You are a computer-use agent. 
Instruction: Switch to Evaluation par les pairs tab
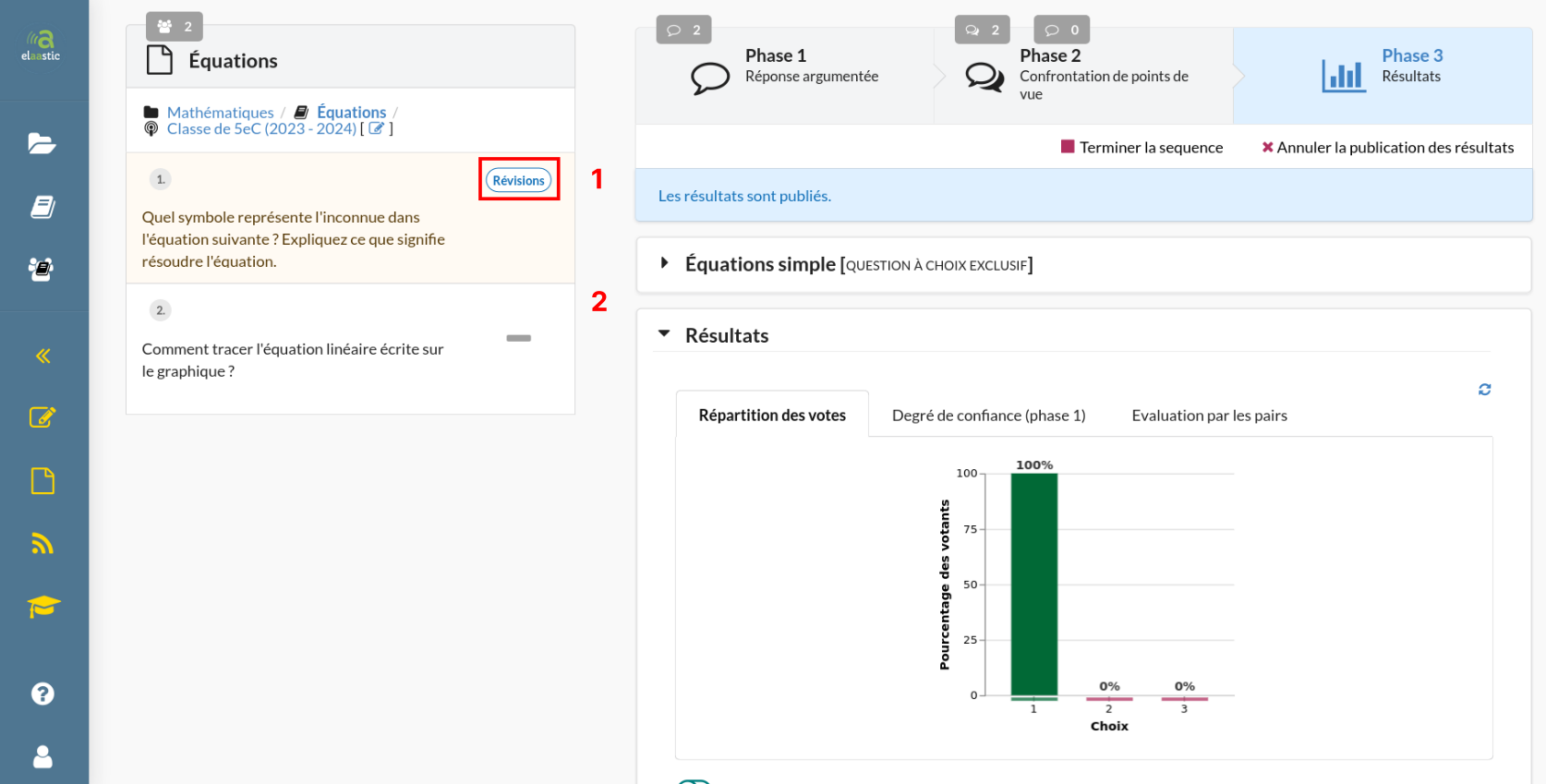[1209, 416]
